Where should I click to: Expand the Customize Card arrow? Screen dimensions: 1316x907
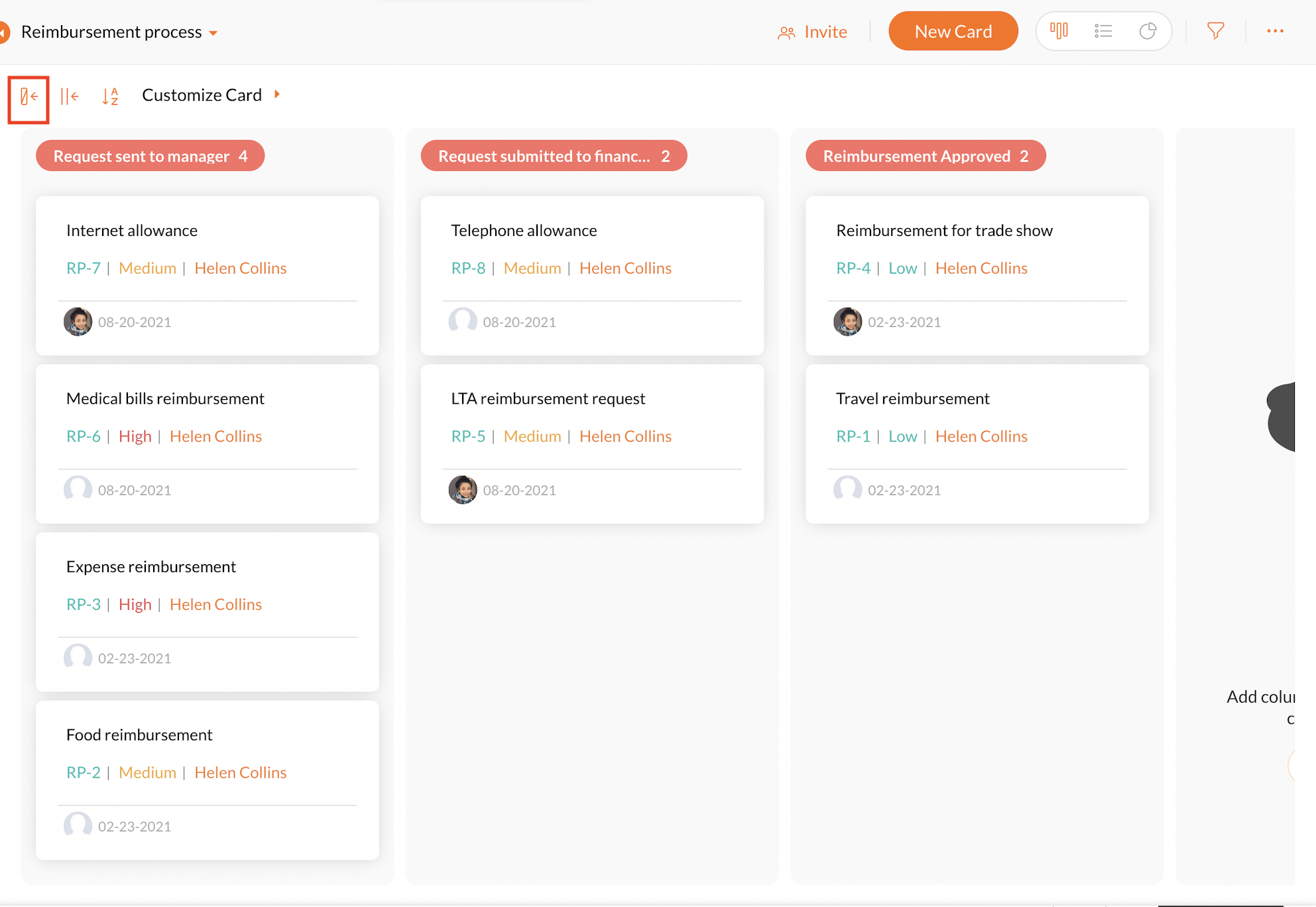pyautogui.click(x=277, y=95)
